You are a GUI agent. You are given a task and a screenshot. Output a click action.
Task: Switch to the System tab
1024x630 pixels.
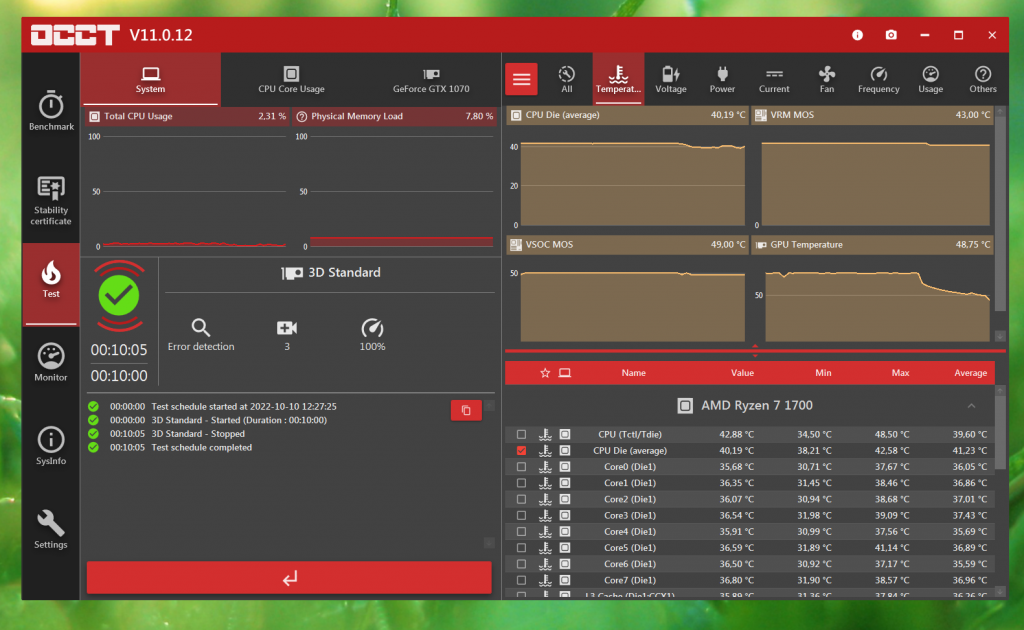[x=150, y=80]
